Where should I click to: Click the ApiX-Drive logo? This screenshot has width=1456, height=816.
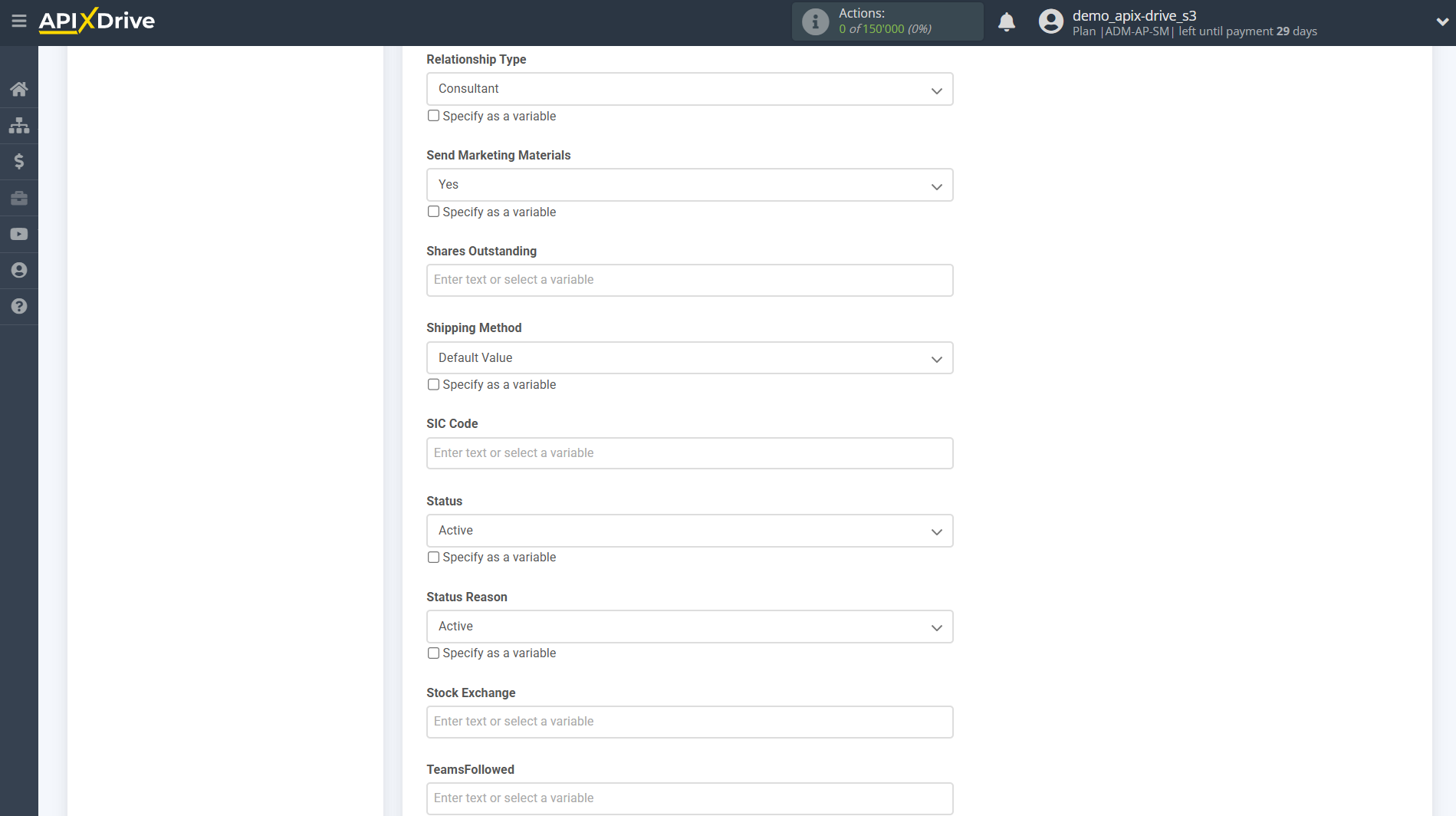click(97, 21)
